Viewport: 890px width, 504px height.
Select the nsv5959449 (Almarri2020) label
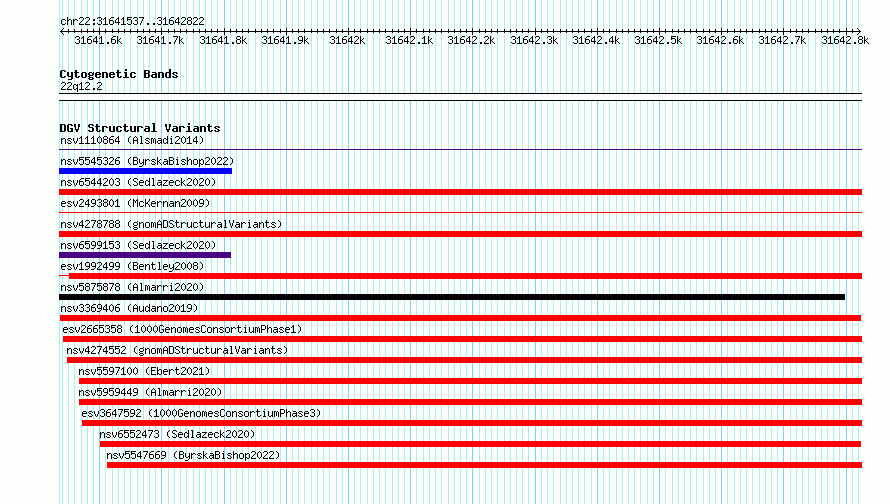(150, 392)
